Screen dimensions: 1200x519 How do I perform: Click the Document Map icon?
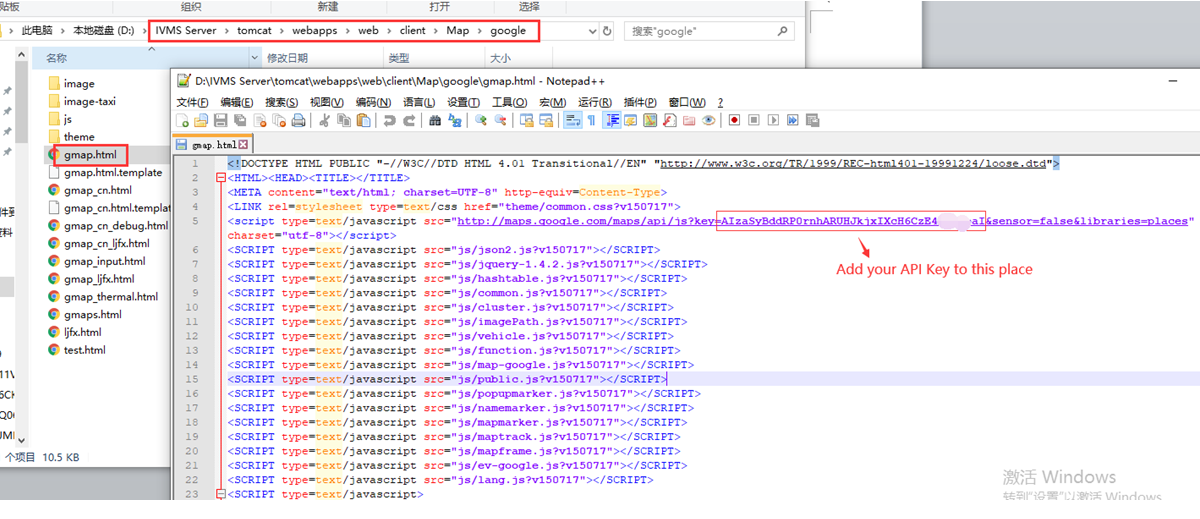[650, 120]
